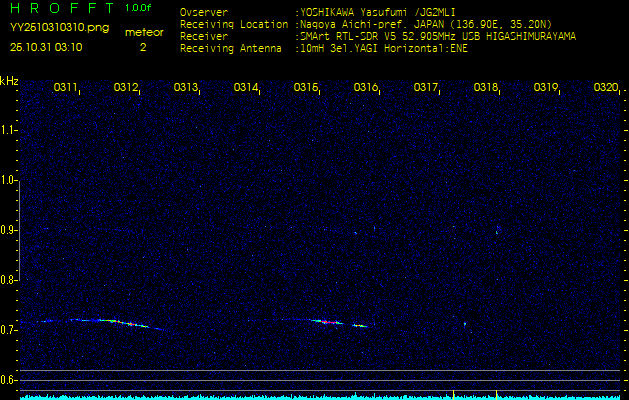The width and height of the screenshot is (629, 400).
Task: Click the 0320 time label
Action: pos(605,88)
